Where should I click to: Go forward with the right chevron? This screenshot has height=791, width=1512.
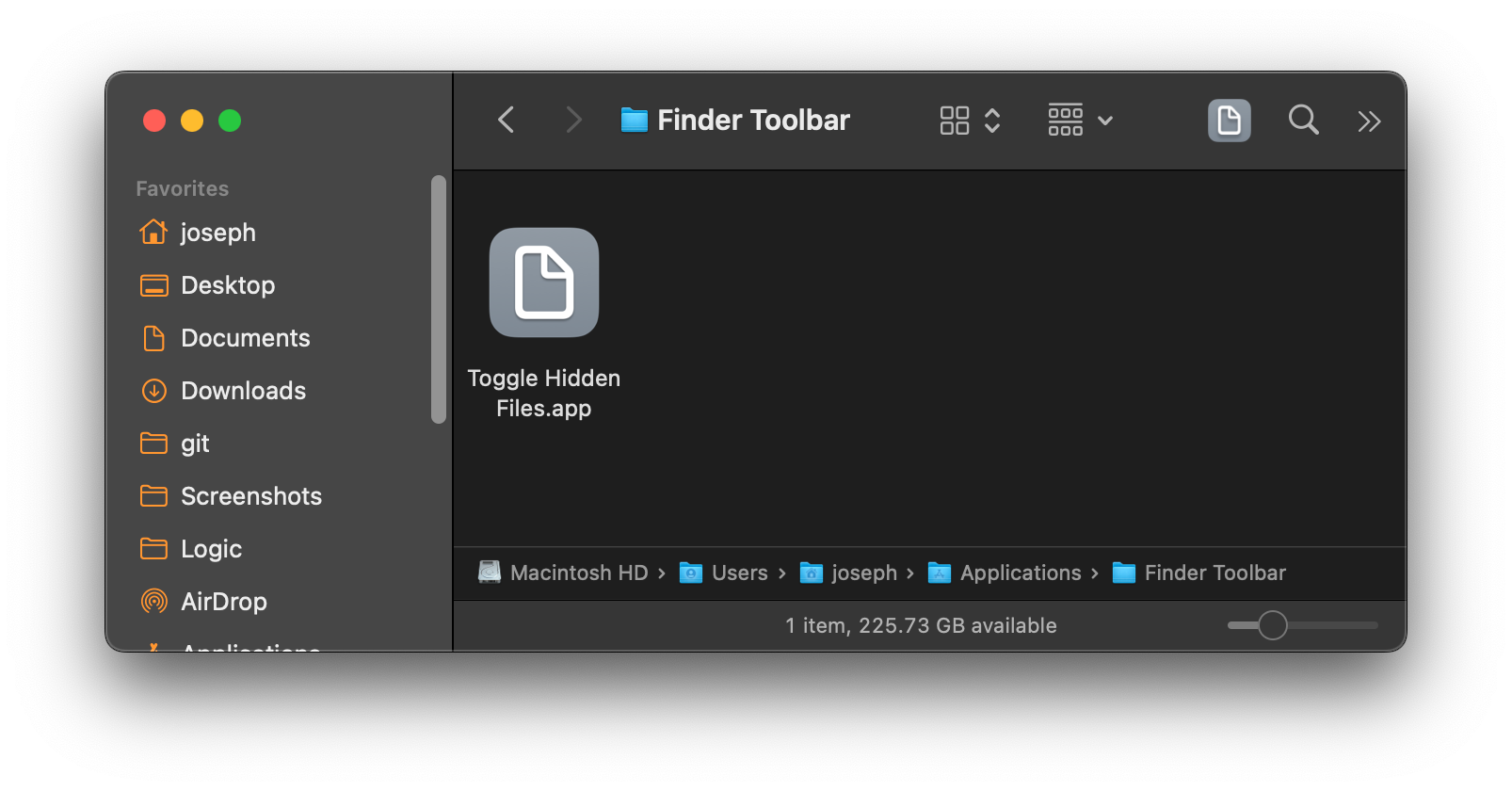(573, 120)
